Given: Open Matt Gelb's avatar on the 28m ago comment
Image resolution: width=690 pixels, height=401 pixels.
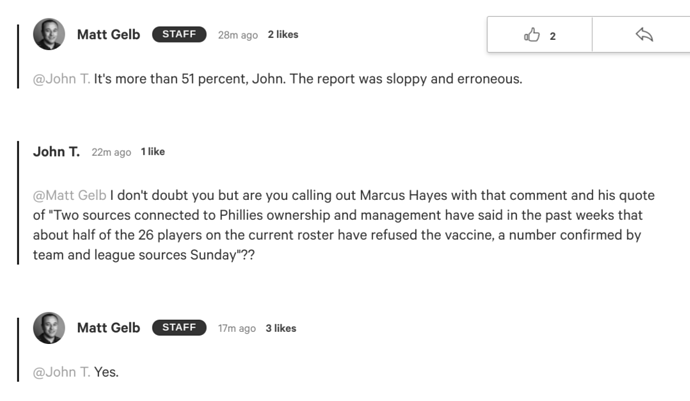Looking at the screenshot, I should click(x=49, y=35).
